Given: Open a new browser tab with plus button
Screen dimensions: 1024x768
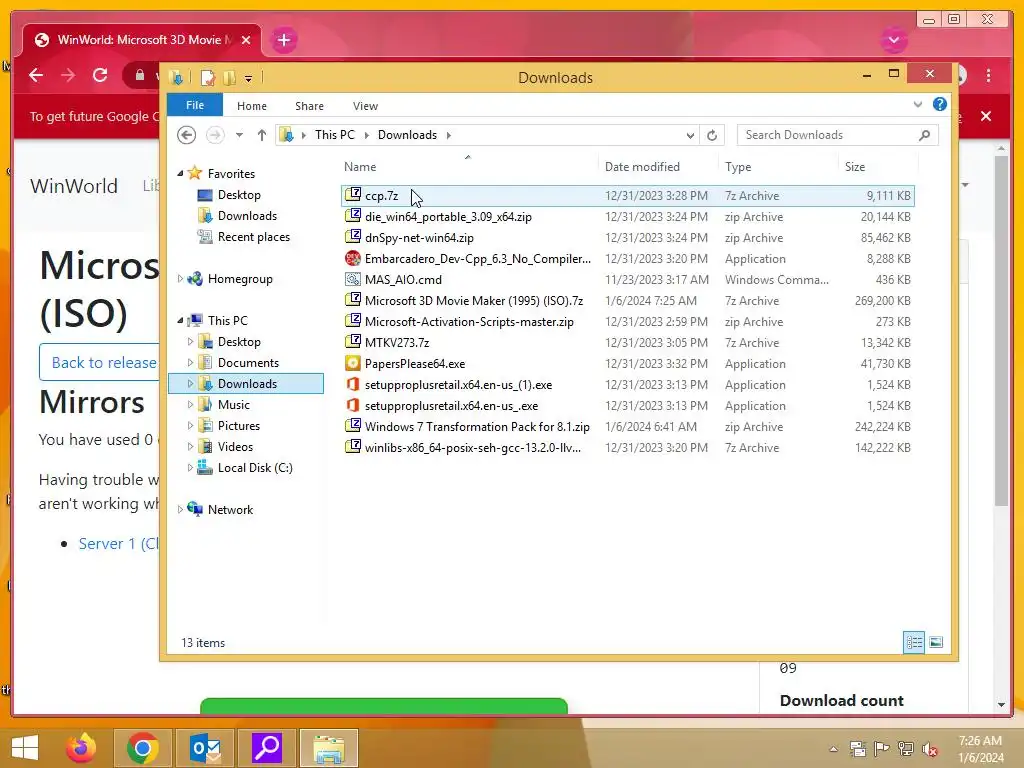Looking at the screenshot, I should pyautogui.click(x=283, y=40).
